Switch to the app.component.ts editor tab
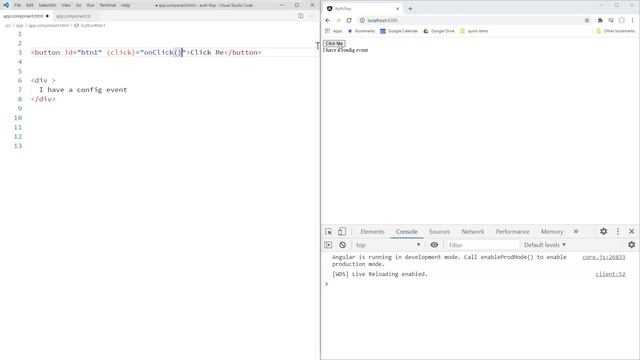 click(x=74, y=16)
